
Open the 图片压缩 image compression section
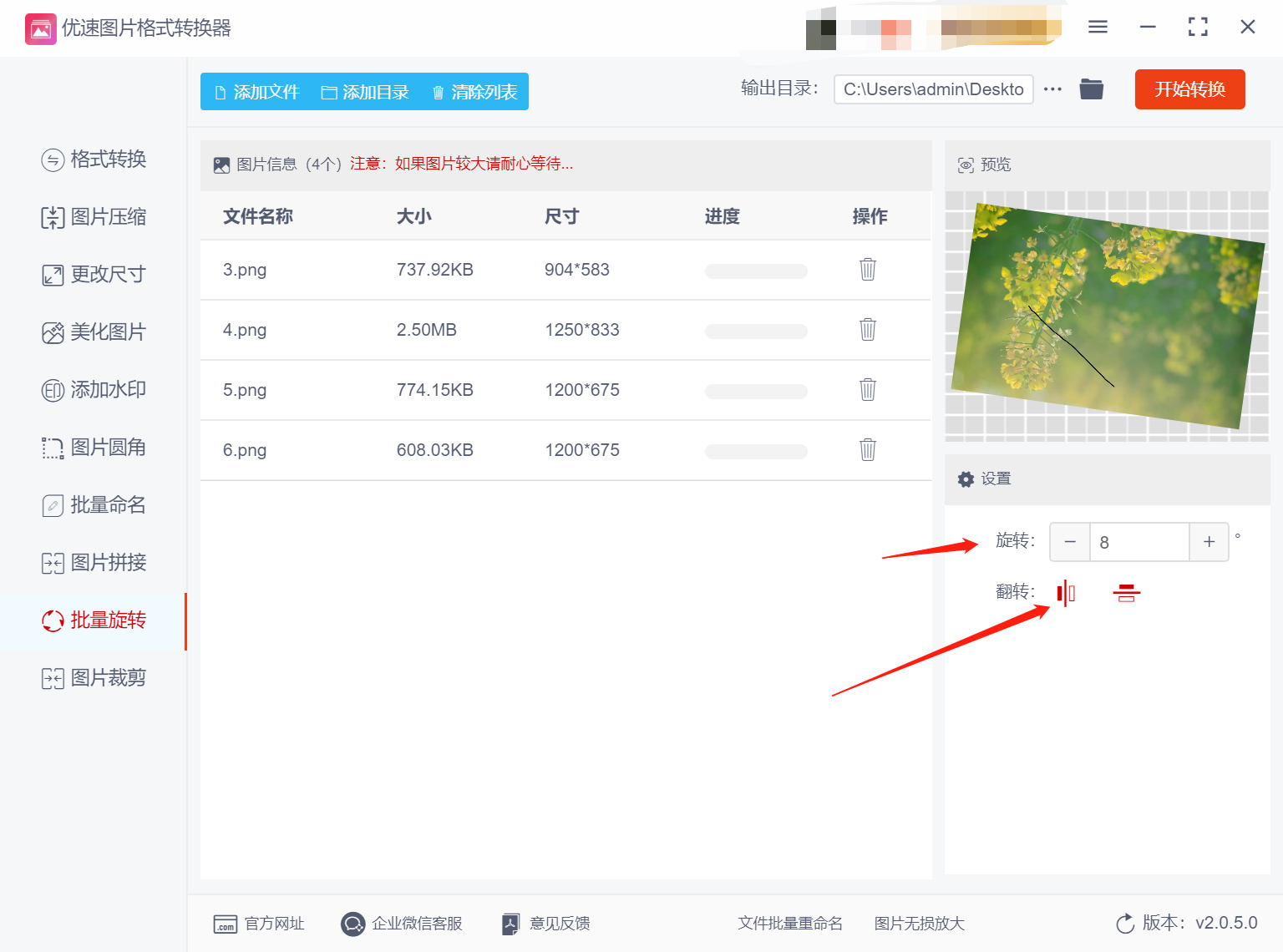[x=94, y=216]
